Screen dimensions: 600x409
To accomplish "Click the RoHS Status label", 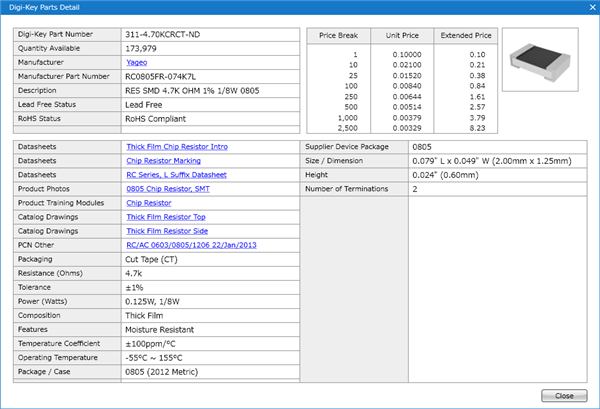I will (x=39, y=119).
